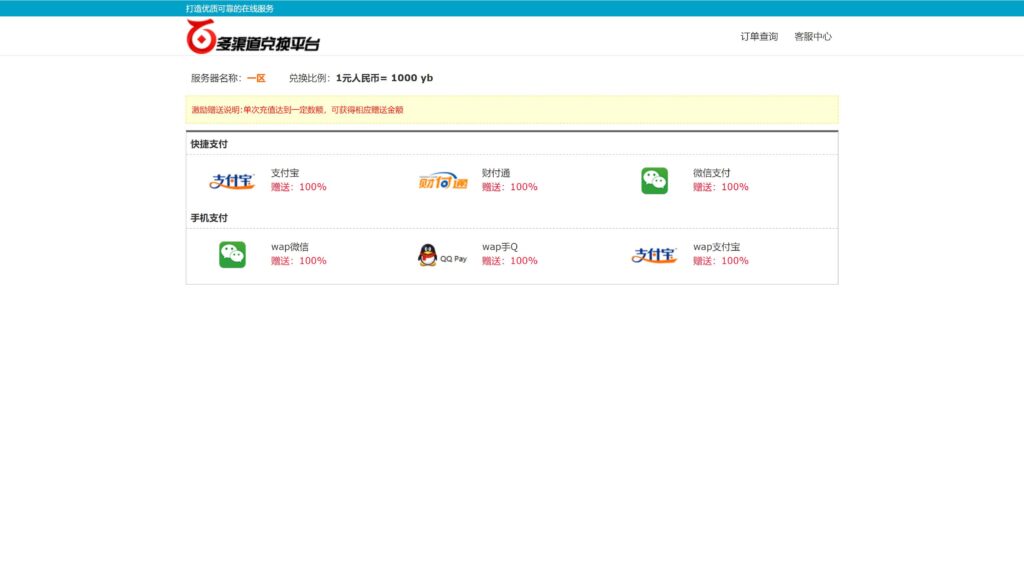
Task: Click the 财付通 payment label
Action: click(x=496, y=173)
